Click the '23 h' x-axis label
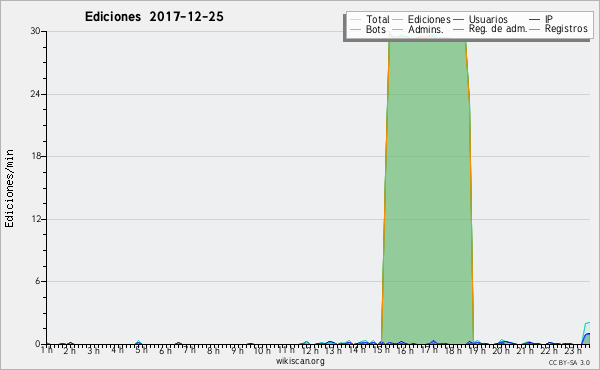 (572, 350)
